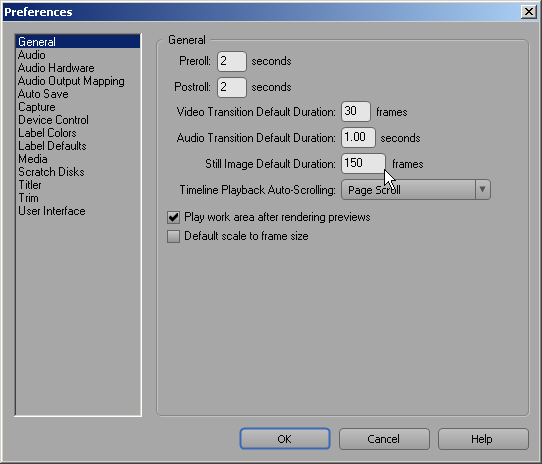The height and width of the screenshot is (464, 542).
Task: Open Timeline Playback Auto-Scrolling dropdown arrow
Action: [x=483, y=189]
